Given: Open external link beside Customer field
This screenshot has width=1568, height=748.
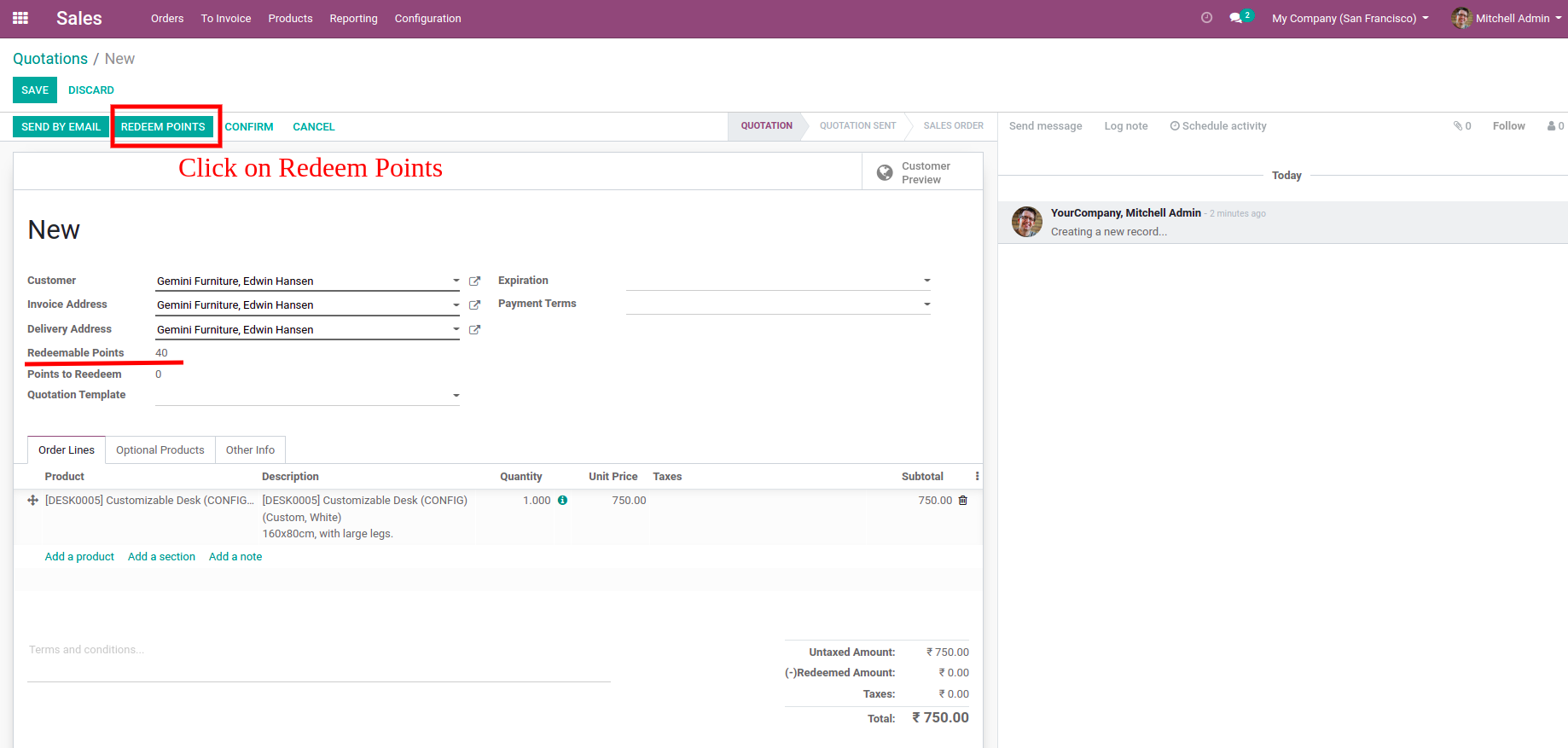Looking at the screenshot, I should pyautogui.click(x=475, y=281).
